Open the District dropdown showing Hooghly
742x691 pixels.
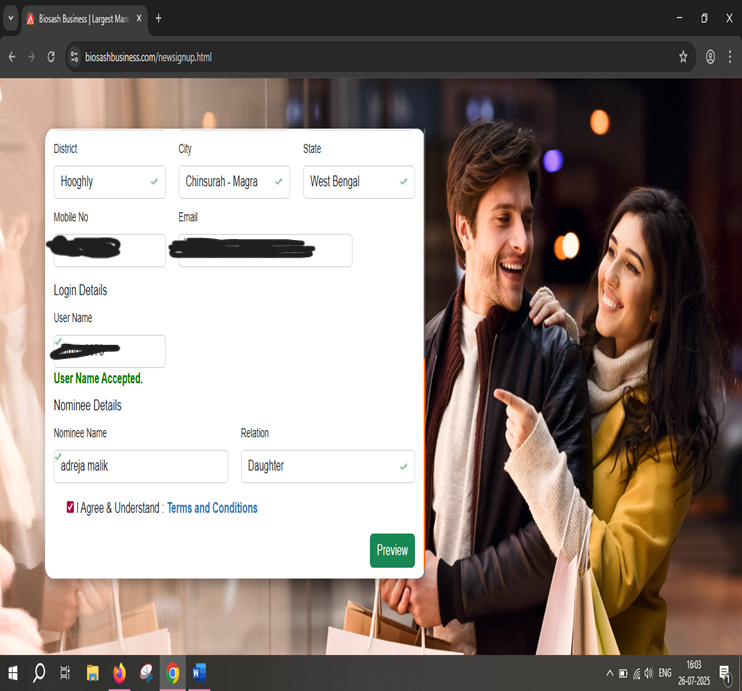tap(109, 182)
